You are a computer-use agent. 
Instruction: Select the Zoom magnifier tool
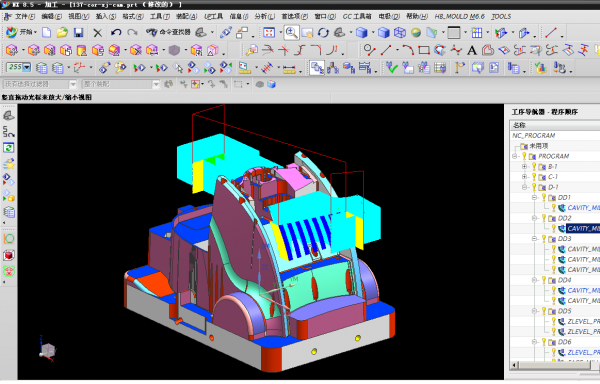[291, 33]
